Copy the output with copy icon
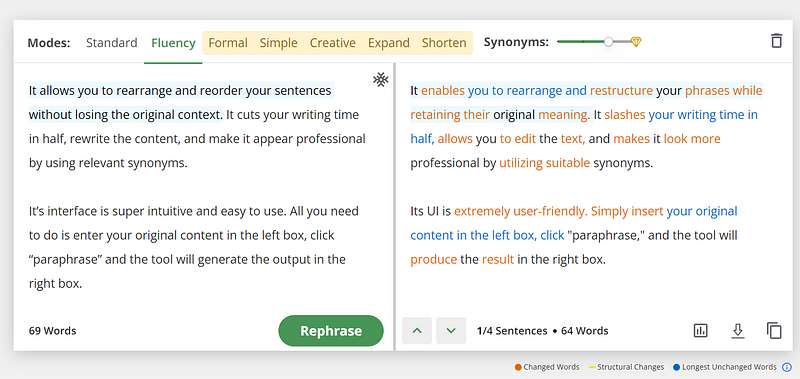 click(774, 331)
